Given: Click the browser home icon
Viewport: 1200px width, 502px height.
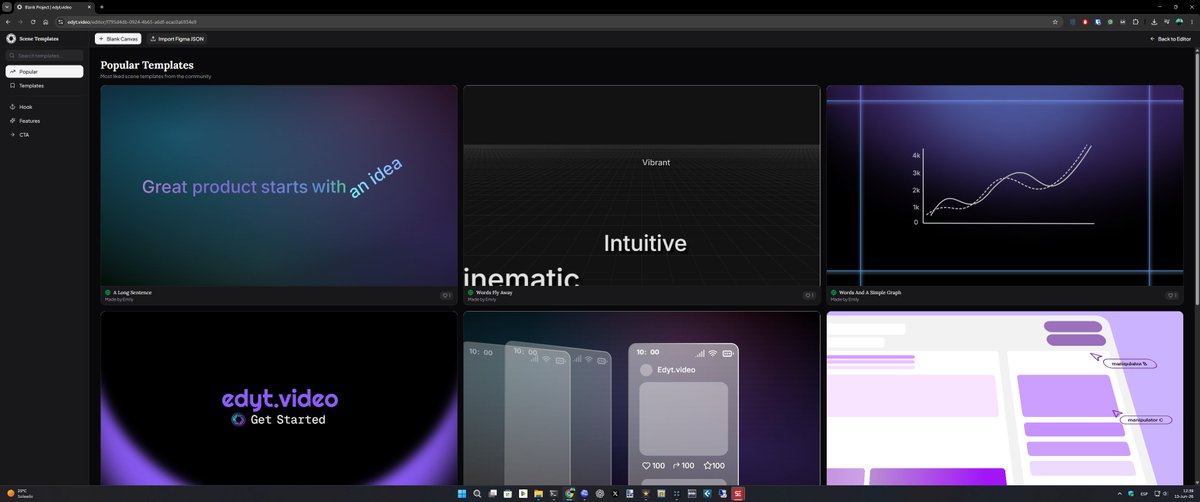Looking at the screenshot, I should tap(45, 21).
